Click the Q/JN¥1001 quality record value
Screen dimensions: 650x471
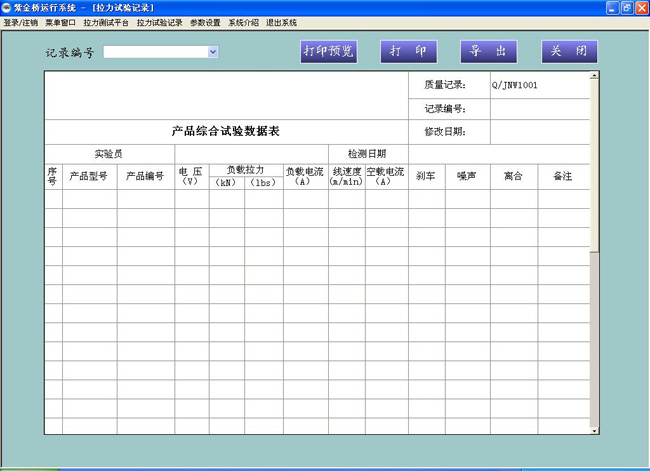pos(514,85)
